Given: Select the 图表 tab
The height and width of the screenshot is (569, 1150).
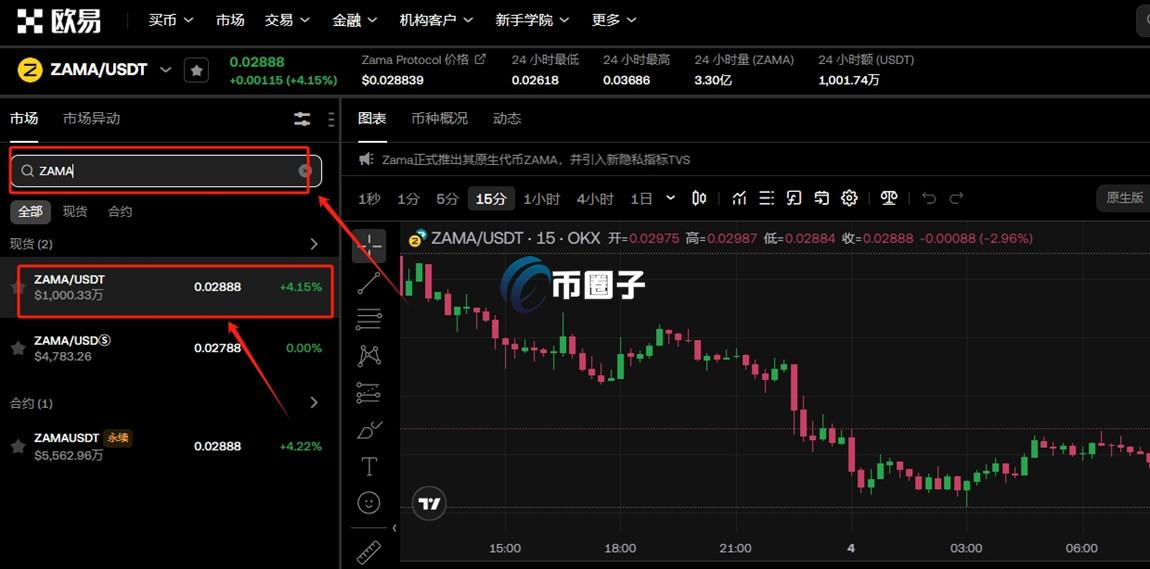Looking at the screenshot, I should (372, 118).
